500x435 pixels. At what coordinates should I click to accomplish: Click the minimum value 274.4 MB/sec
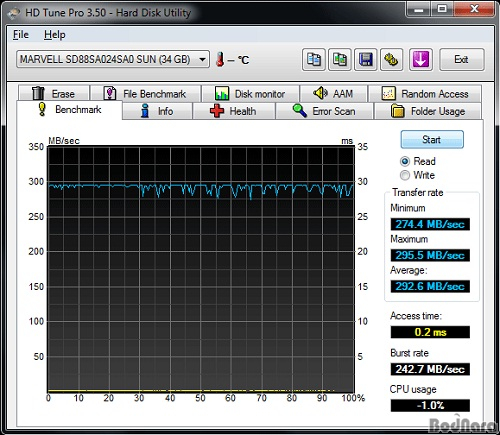tap(430, 224)
